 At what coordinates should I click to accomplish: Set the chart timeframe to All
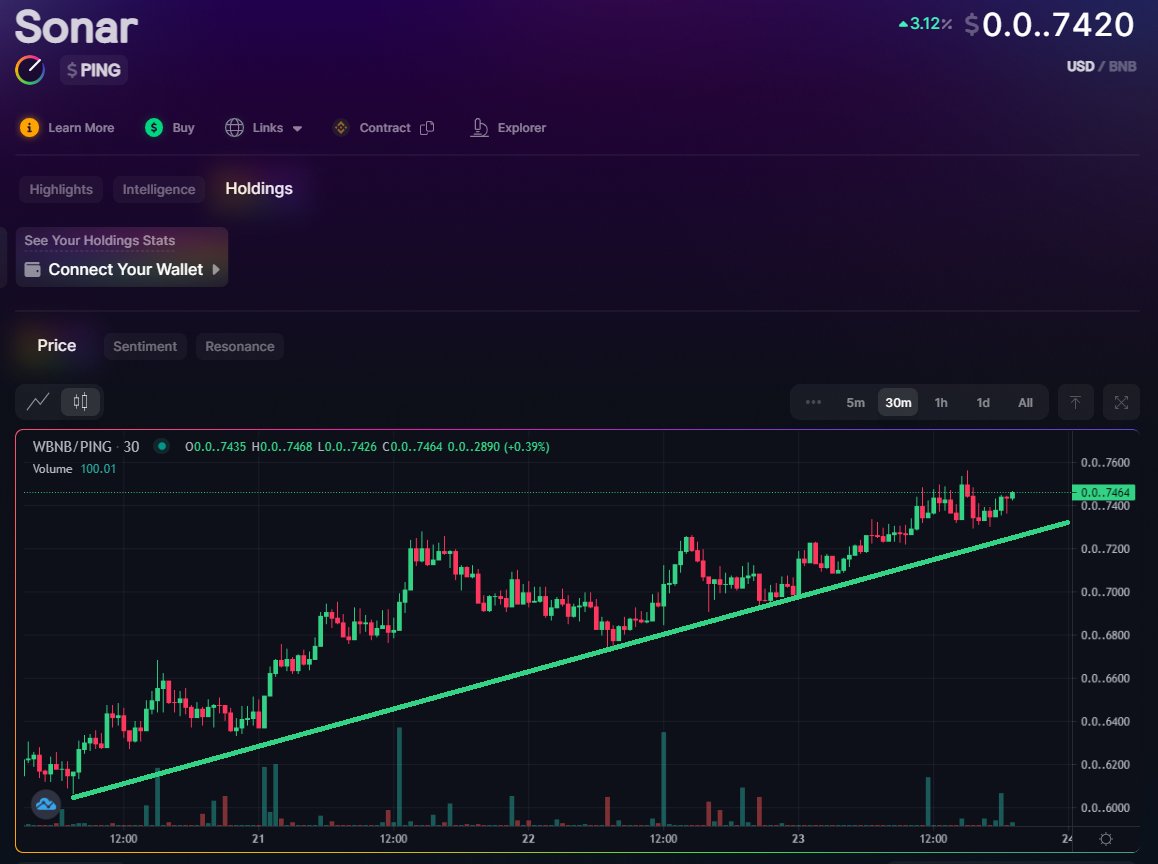[x=1025, y=402]
